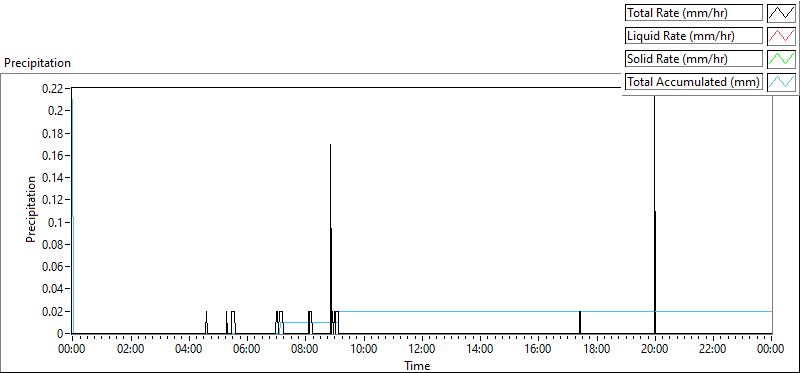Click the 12:00 x-axis tick label
Viewport: 800px width, 373px height.
421,350
